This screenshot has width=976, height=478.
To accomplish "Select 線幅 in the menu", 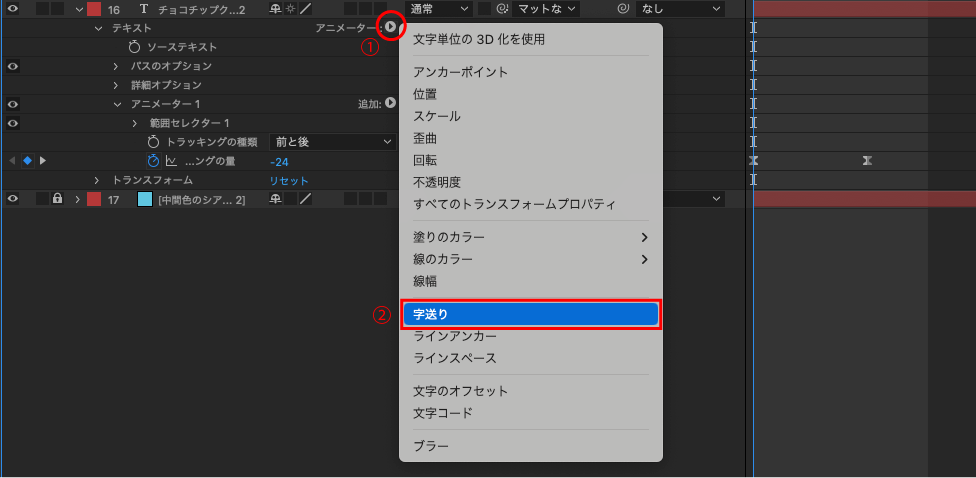I will [530, 281].
